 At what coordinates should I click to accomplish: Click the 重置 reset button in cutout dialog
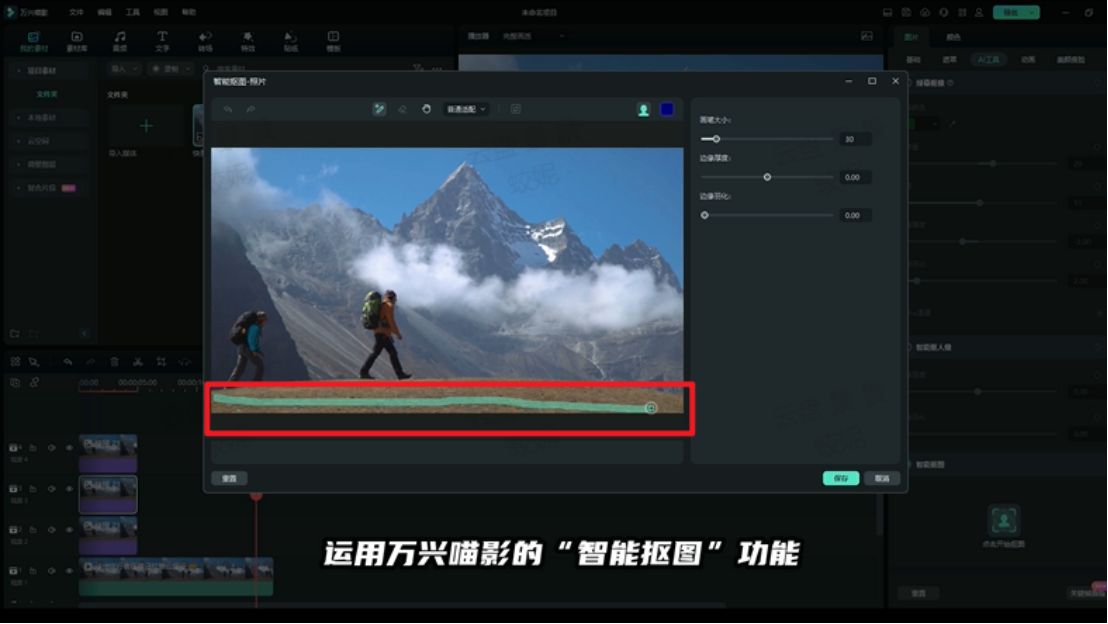[x=229, y=478]
